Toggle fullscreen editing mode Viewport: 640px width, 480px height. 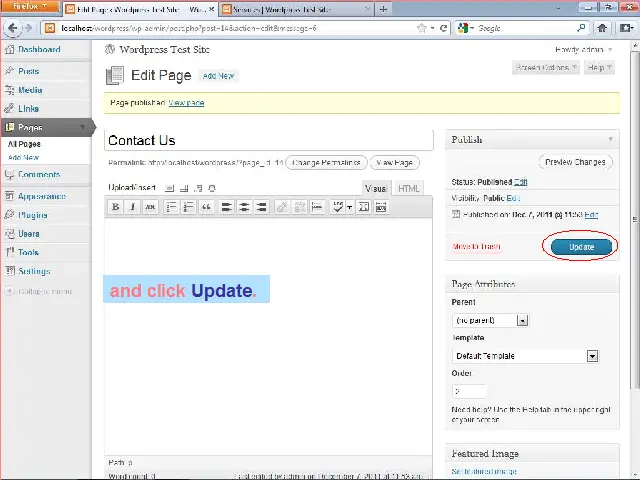click(363, 207)
